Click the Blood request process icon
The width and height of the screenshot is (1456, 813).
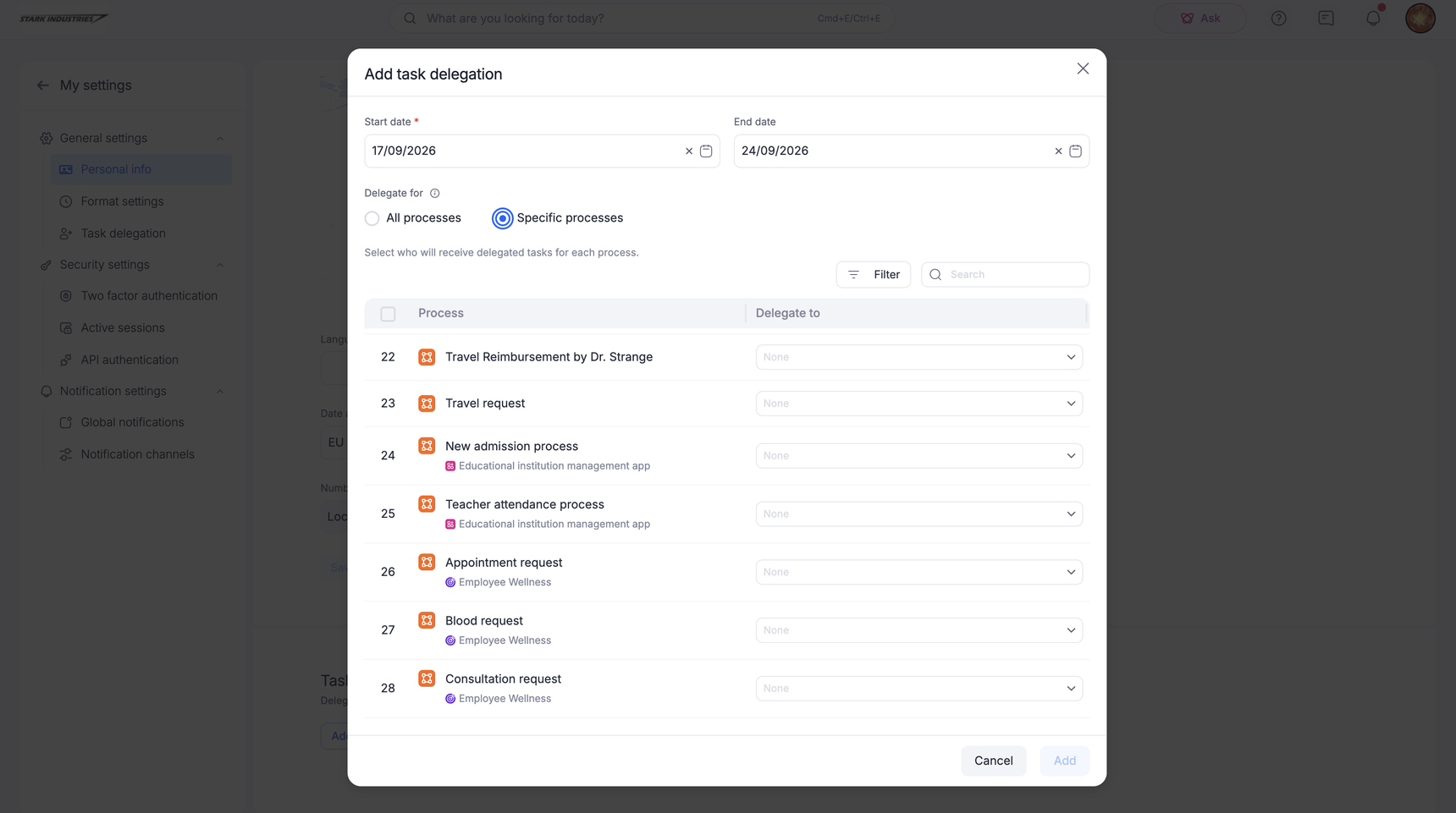pos(427,620)
